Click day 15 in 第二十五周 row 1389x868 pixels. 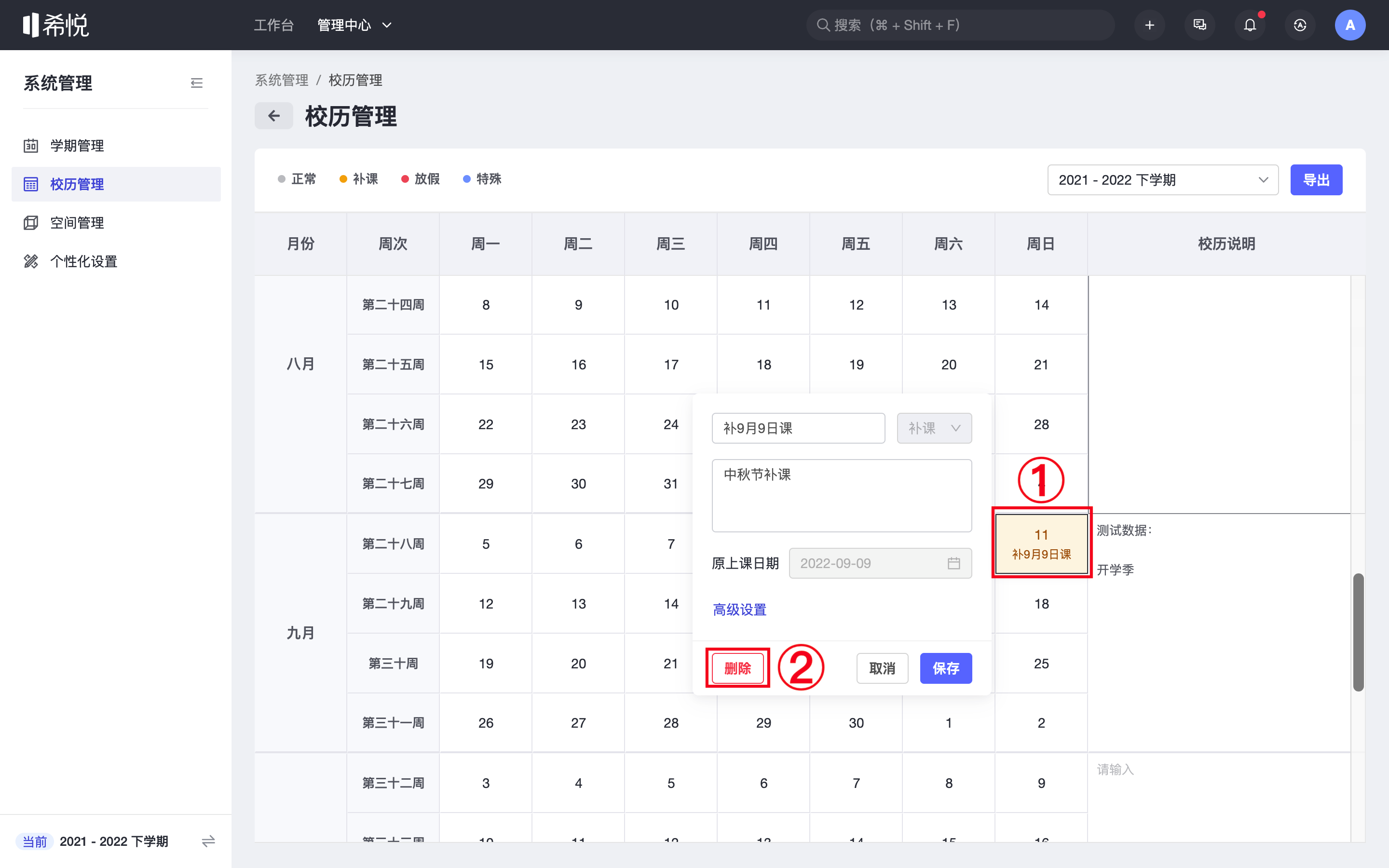(x=486, y=365)
